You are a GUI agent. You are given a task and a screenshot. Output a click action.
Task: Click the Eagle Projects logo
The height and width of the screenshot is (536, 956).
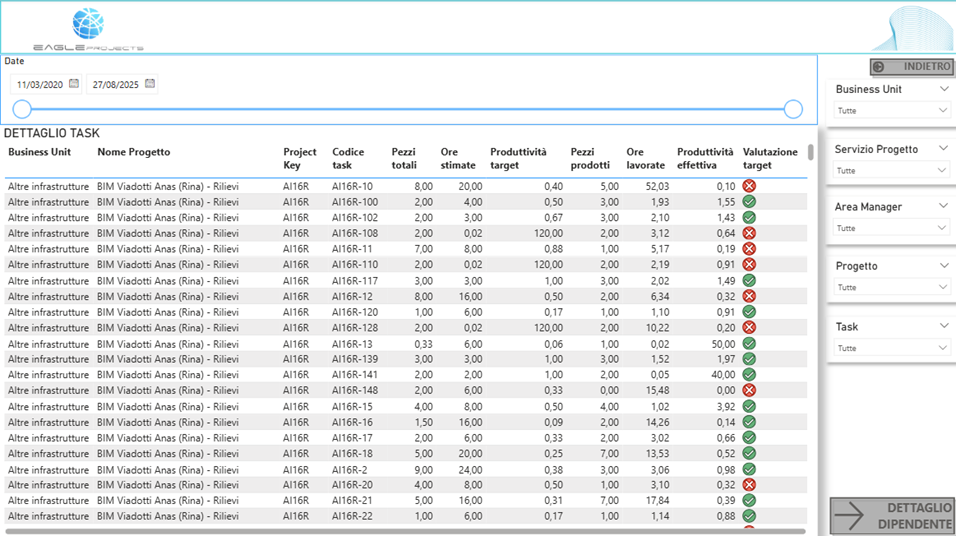coord(88,28)
